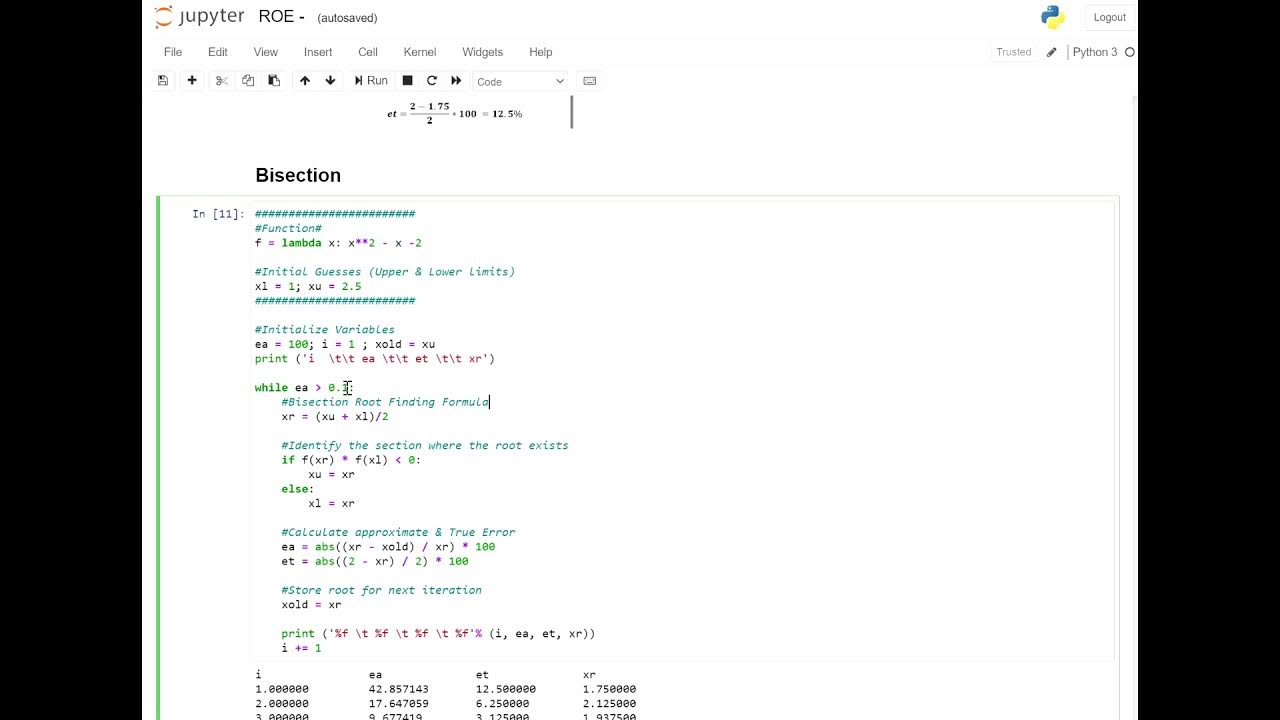
Task: Click the kernel idle status circle
Action: (x=1130, y=52)
